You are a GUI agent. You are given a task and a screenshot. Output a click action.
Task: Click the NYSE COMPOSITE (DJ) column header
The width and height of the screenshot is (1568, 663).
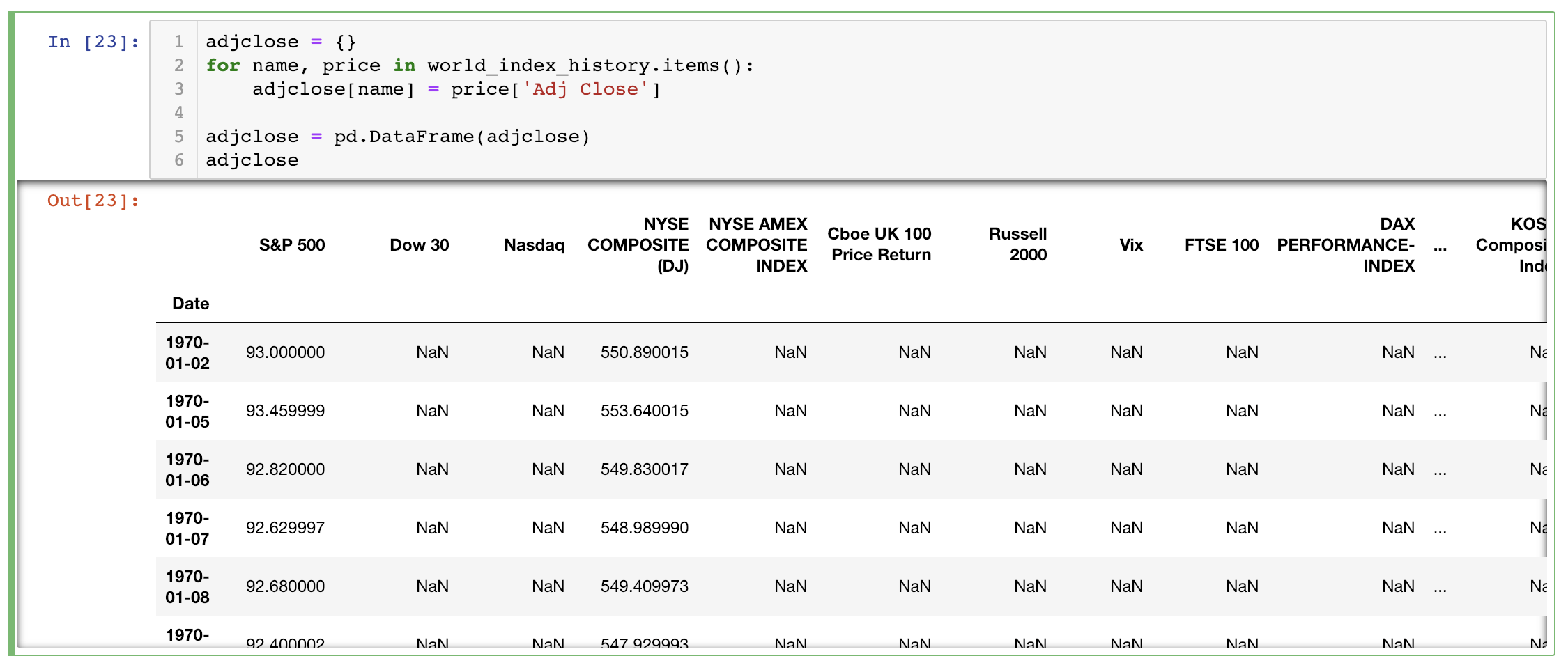(638, 245)
